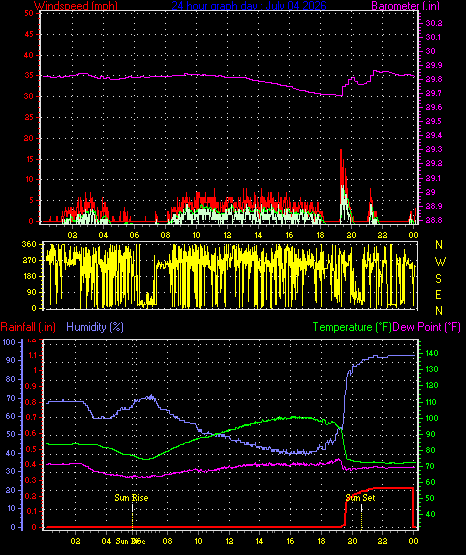Click the '0.7' rainfall axis value

pyautogui.click(x=31, y=417)
